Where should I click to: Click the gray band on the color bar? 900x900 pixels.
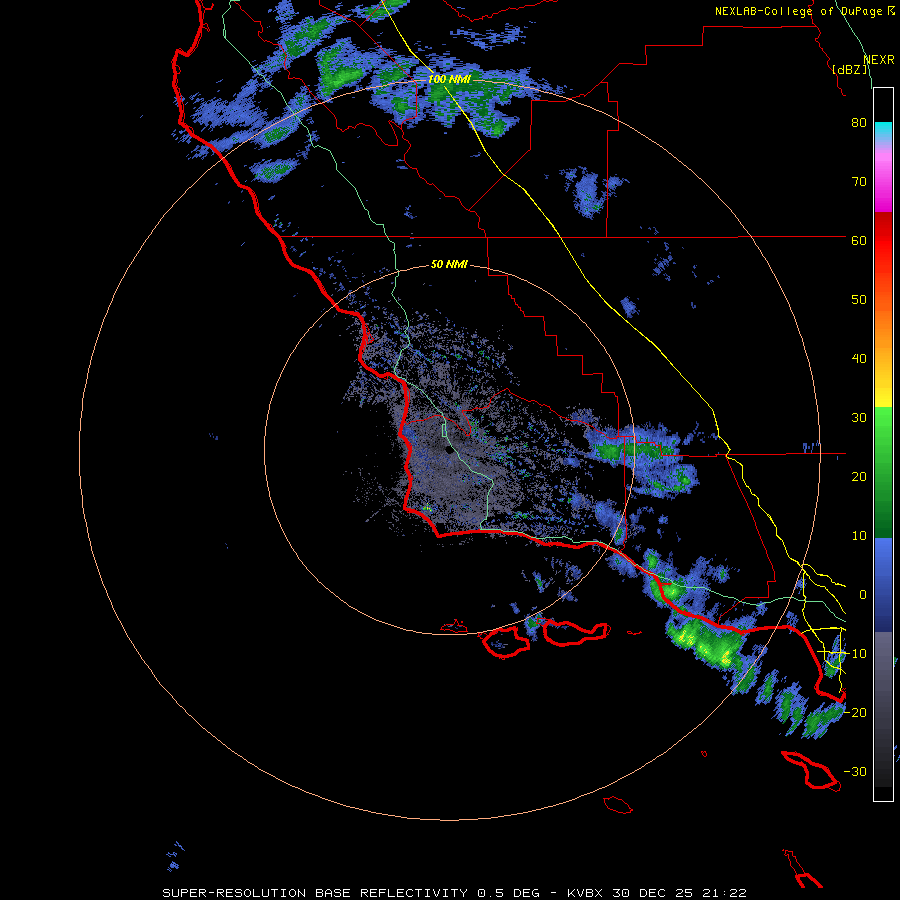click(883, 709)
